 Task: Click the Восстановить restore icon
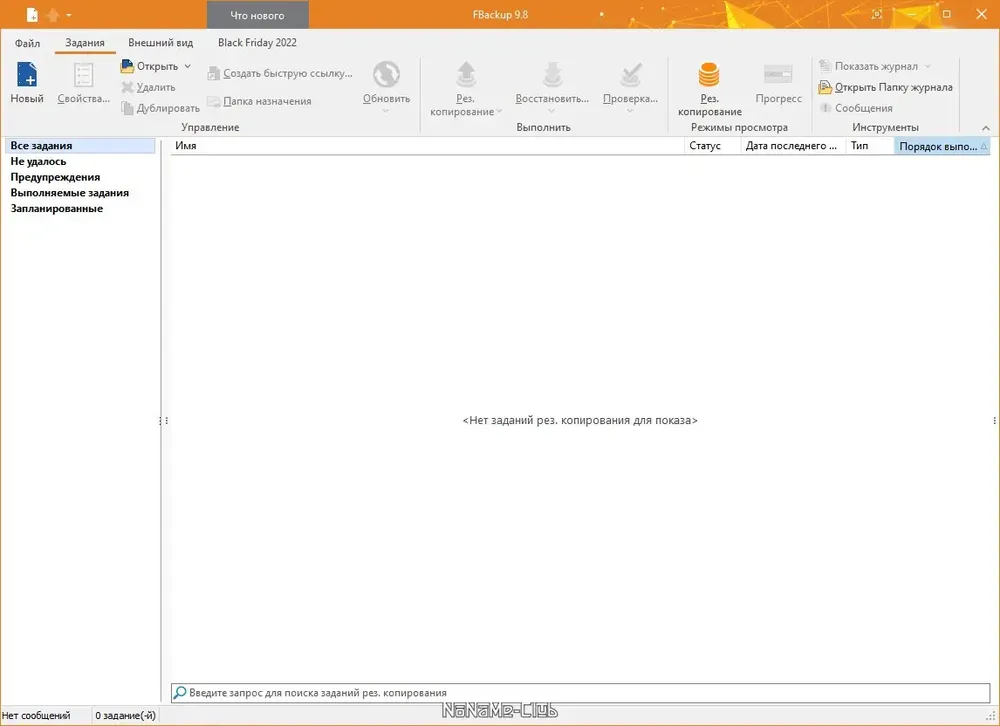coord(552,75)
